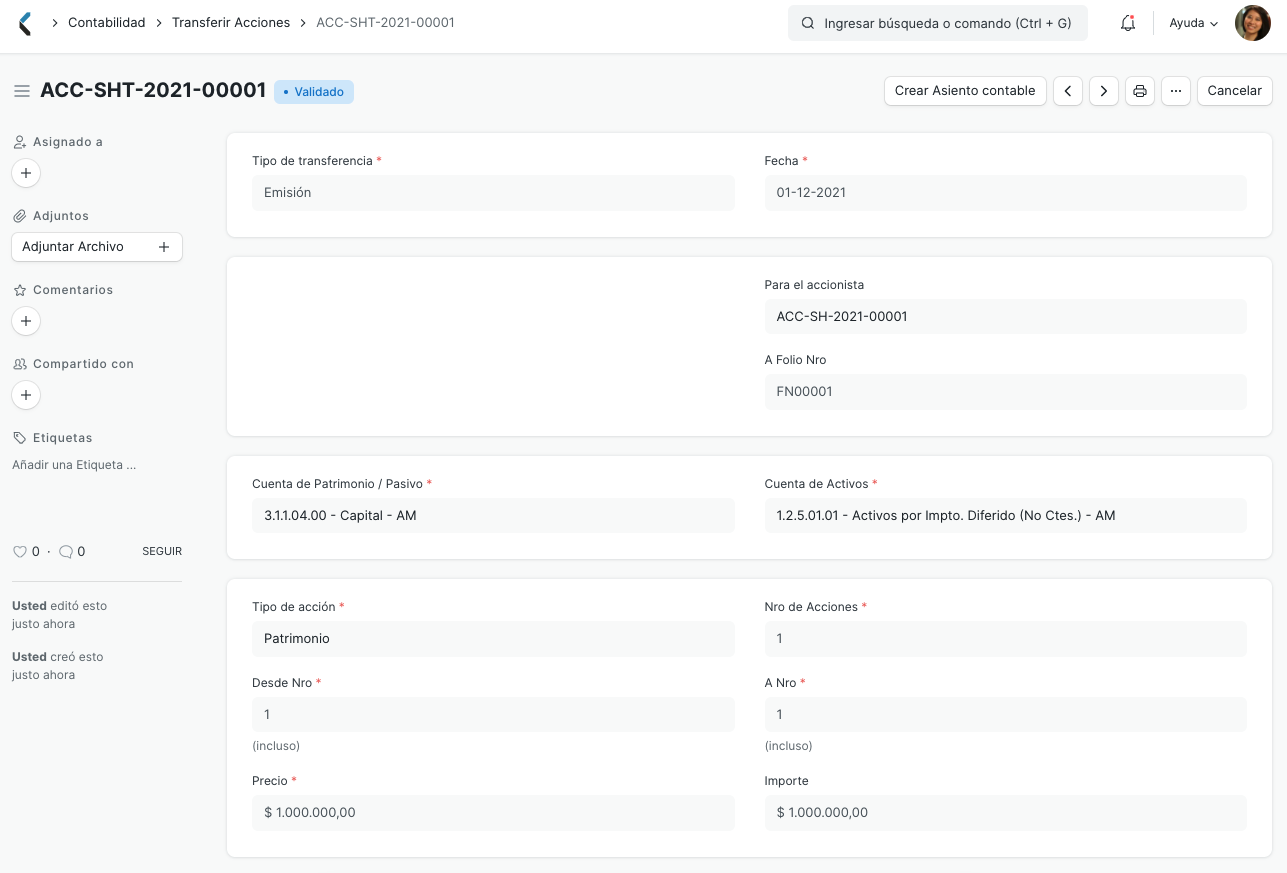Open the three-dots more menu
Screen dimensions: 1287x873
point(1176,91)
